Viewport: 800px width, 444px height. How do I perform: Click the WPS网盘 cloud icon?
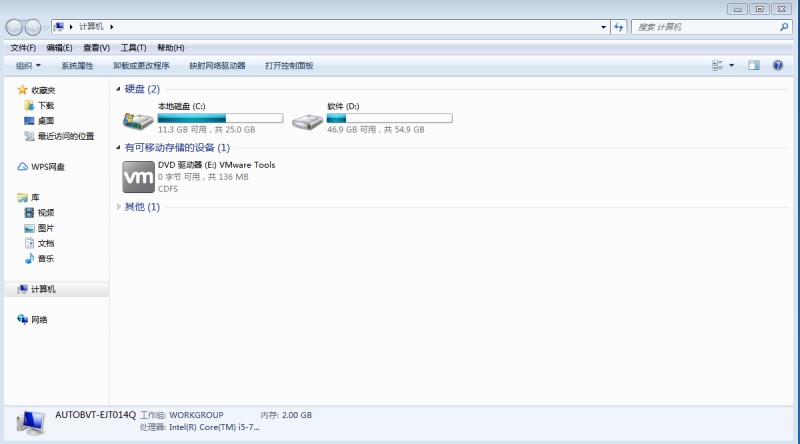[x=22, y=166]
